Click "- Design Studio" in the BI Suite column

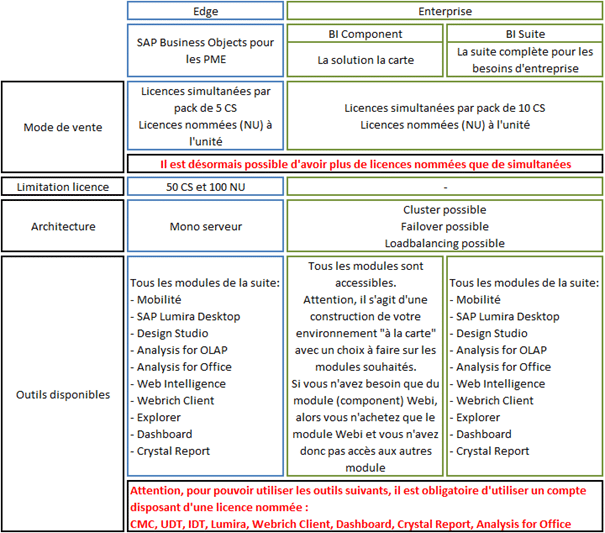coord(488,333)
